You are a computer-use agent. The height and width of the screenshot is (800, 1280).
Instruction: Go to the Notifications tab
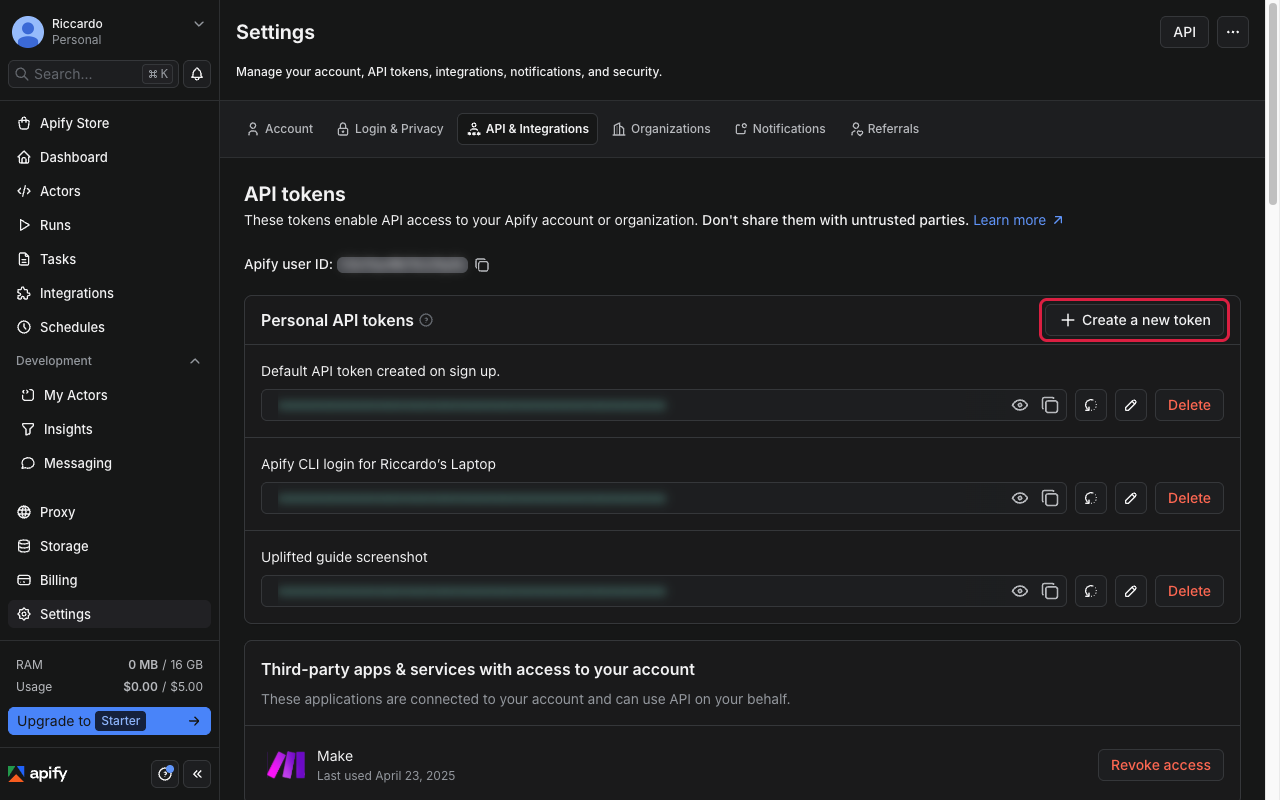[x=780, y=129]
